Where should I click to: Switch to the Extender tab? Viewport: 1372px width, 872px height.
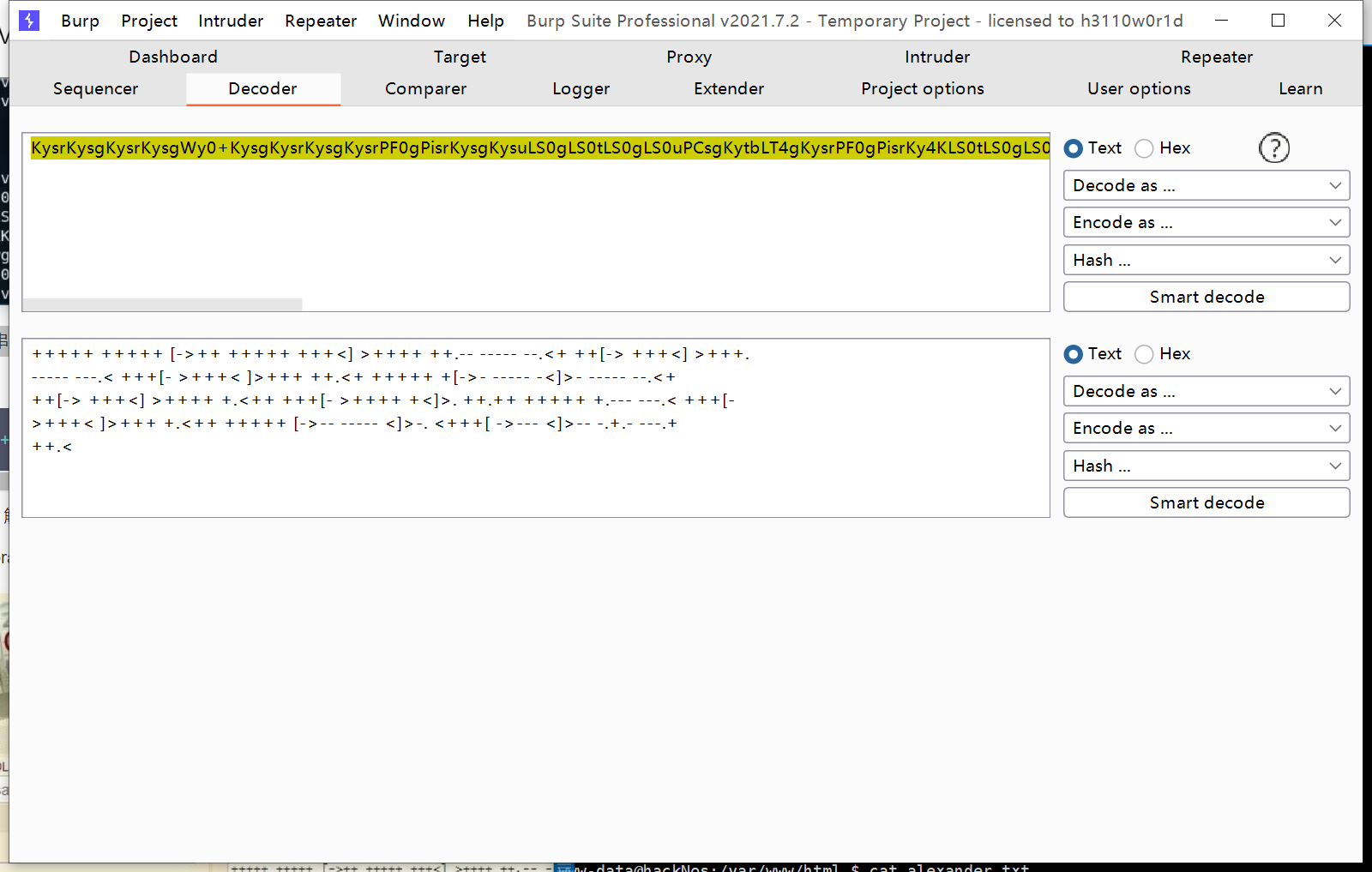coord(729,88)
